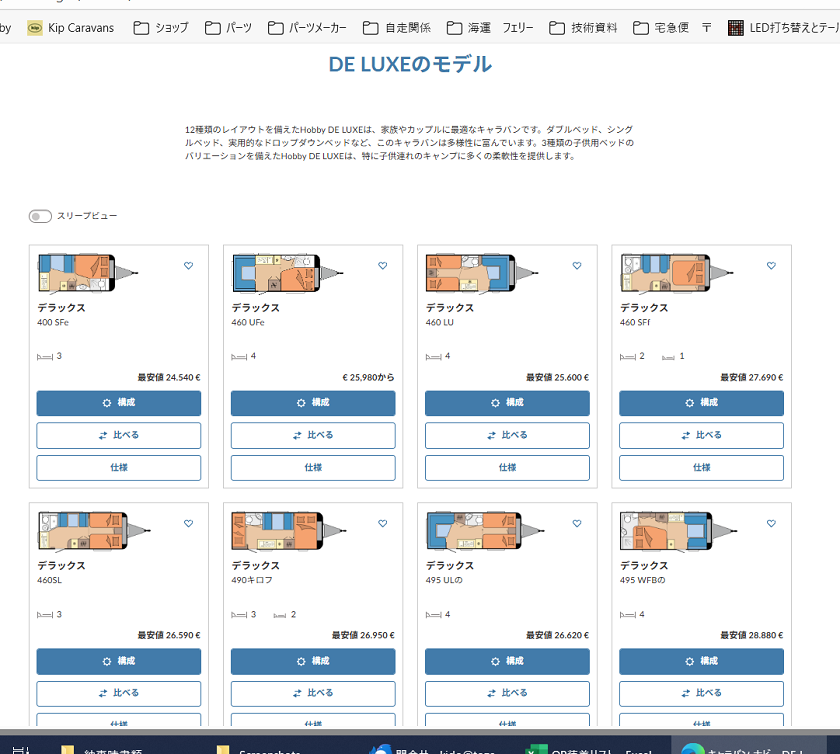Click price 最安値 27.690 €
Image resolution: width=840 pixels, height=754 pixels.
[x=752, y=377]
